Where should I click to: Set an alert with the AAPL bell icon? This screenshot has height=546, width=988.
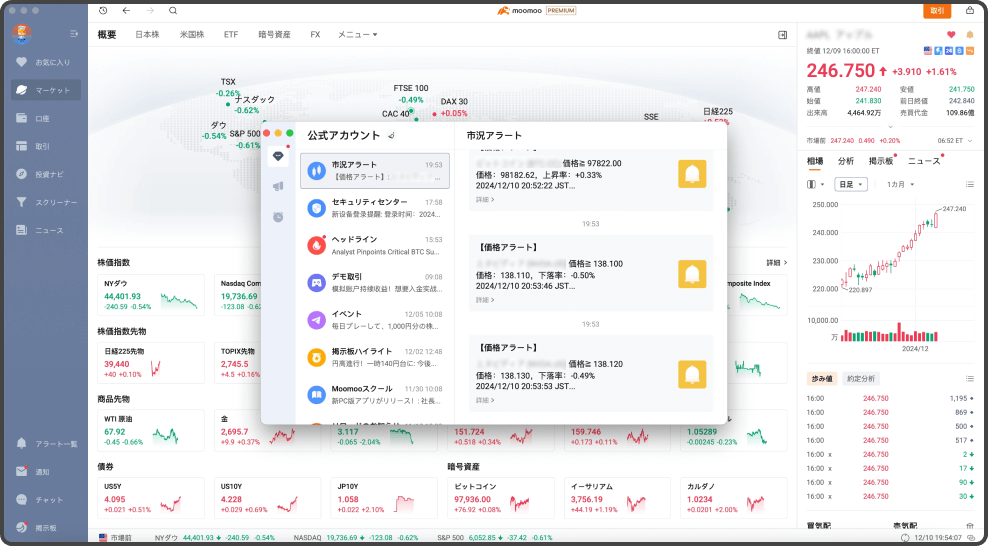[970, 35]
